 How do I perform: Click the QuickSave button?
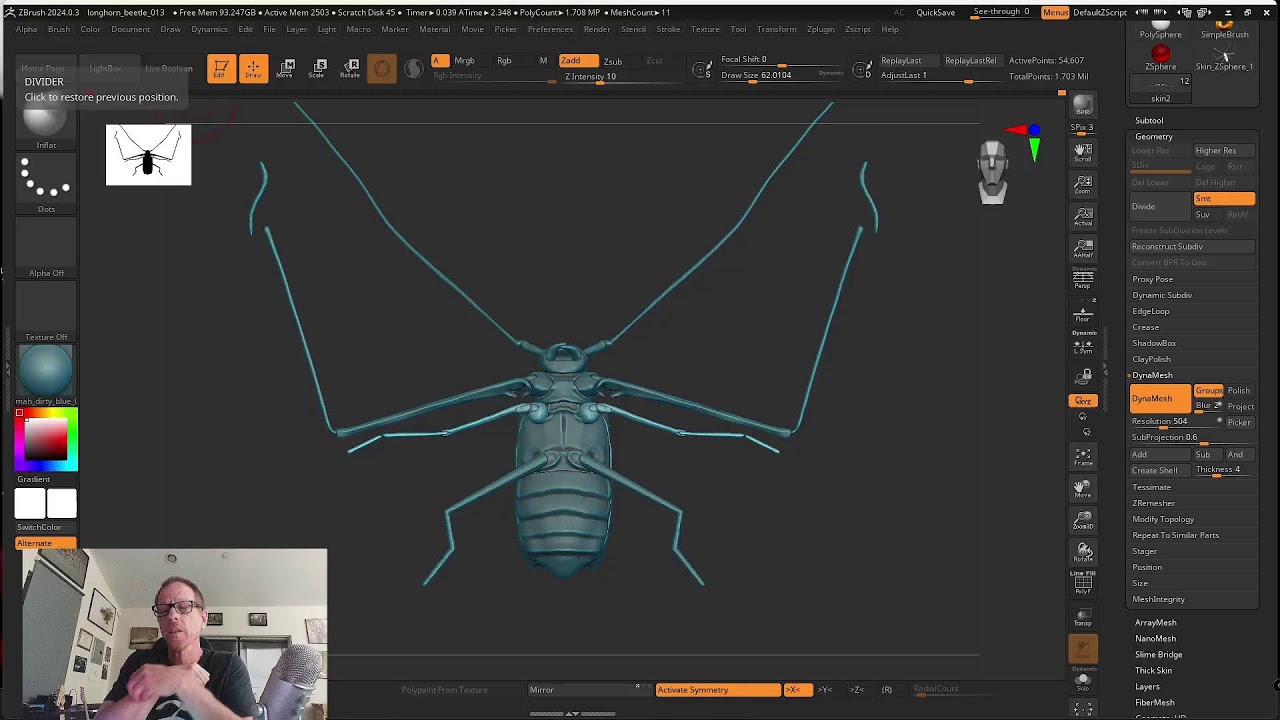(x=936, y=12)
